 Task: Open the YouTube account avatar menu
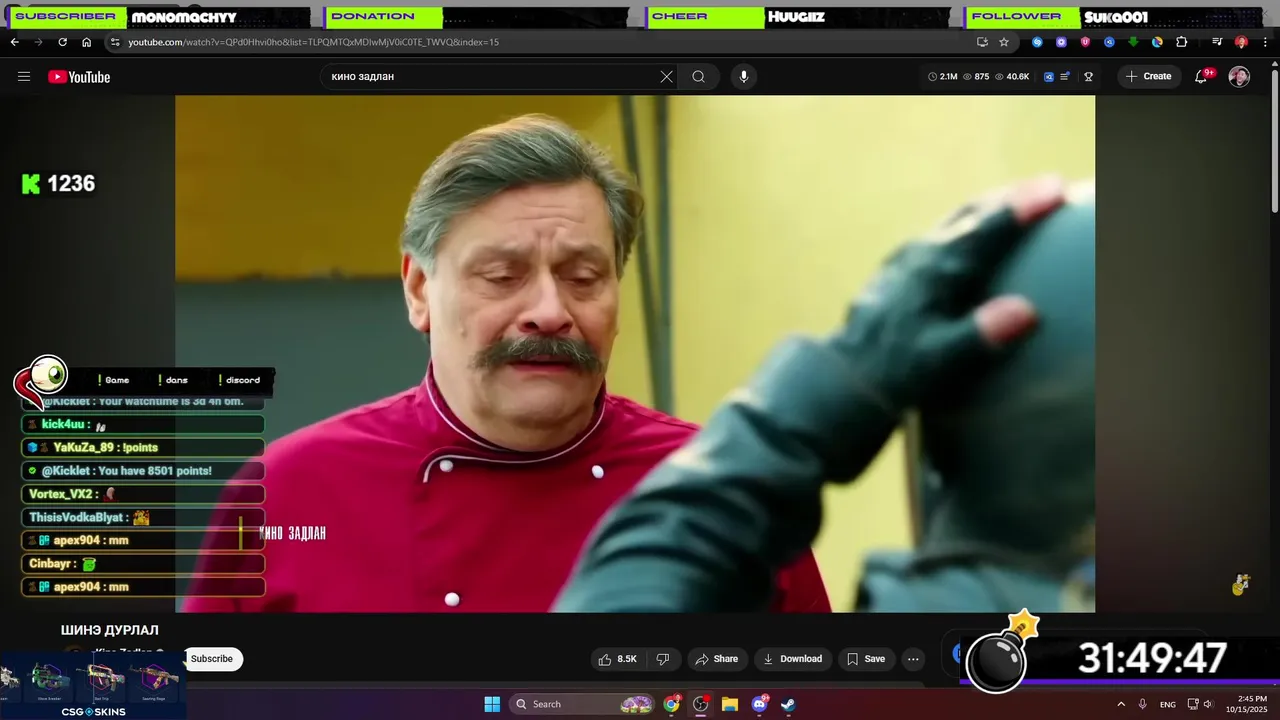tap(1239, 77)
